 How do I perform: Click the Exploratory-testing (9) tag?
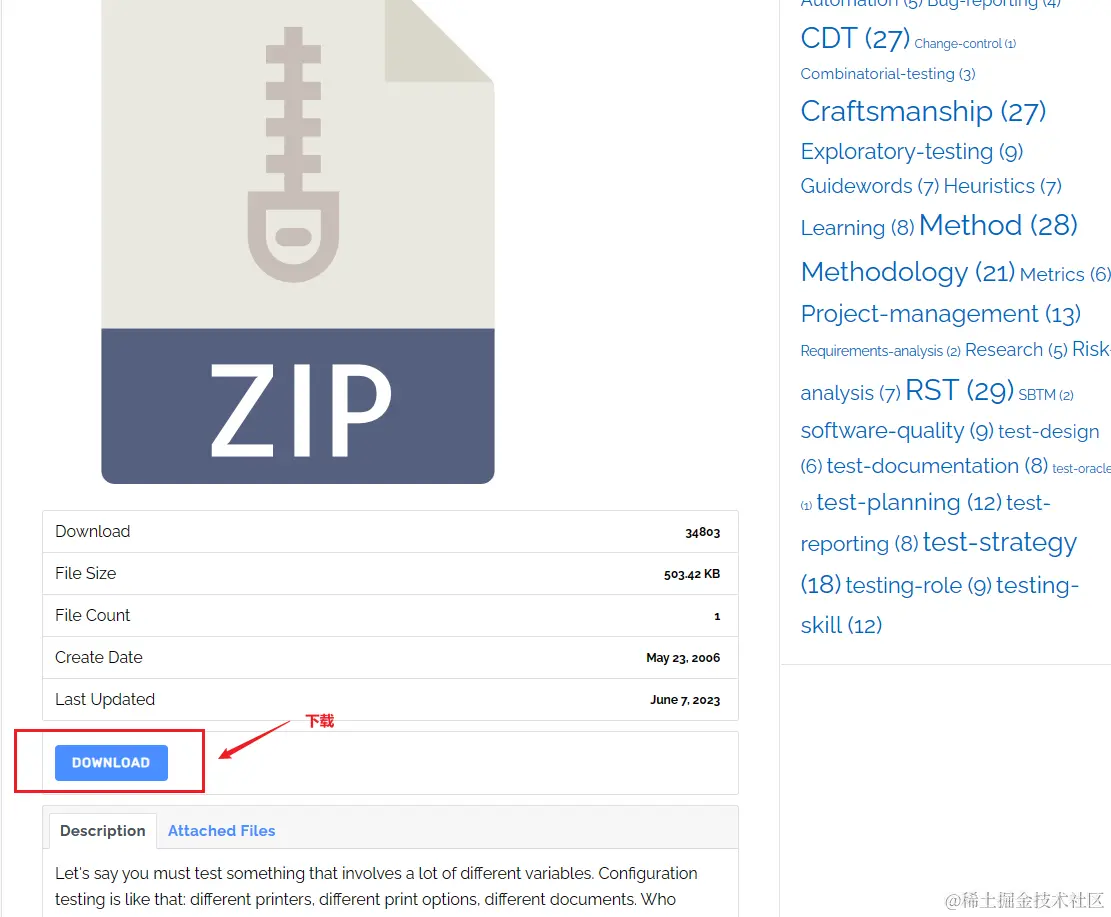tap(911, 152)
